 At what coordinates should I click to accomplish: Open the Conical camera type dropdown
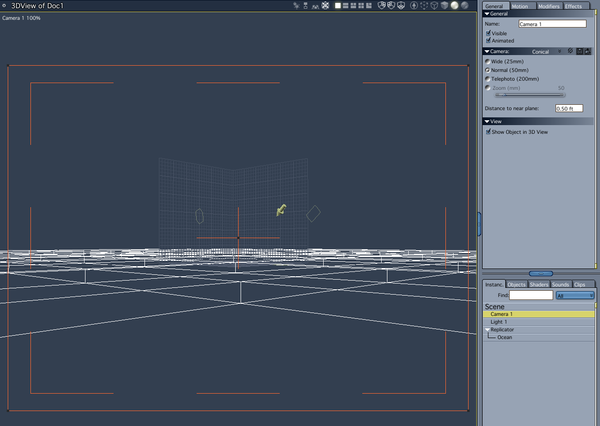tap(546, 51)
